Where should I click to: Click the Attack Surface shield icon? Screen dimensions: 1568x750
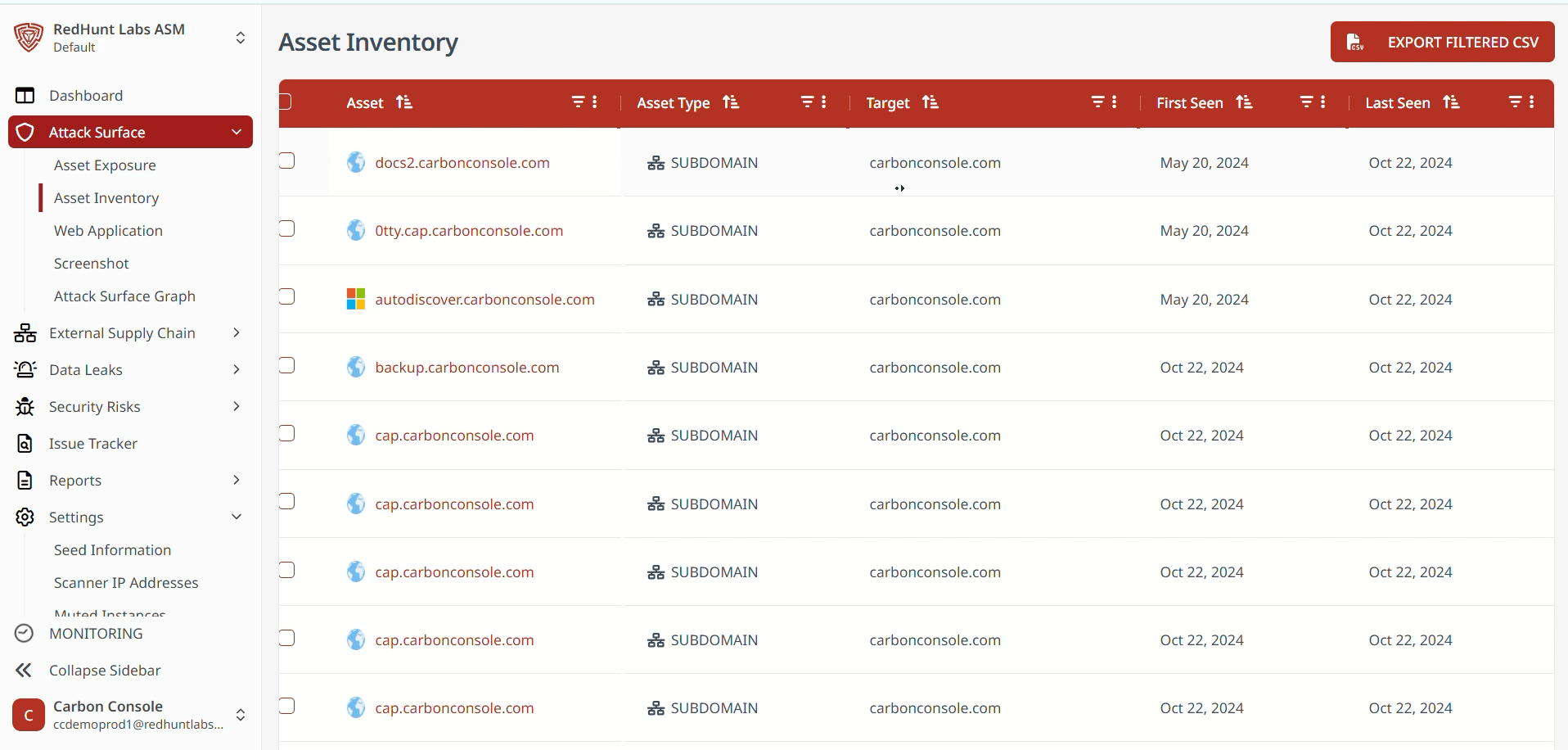coord(25,133)
